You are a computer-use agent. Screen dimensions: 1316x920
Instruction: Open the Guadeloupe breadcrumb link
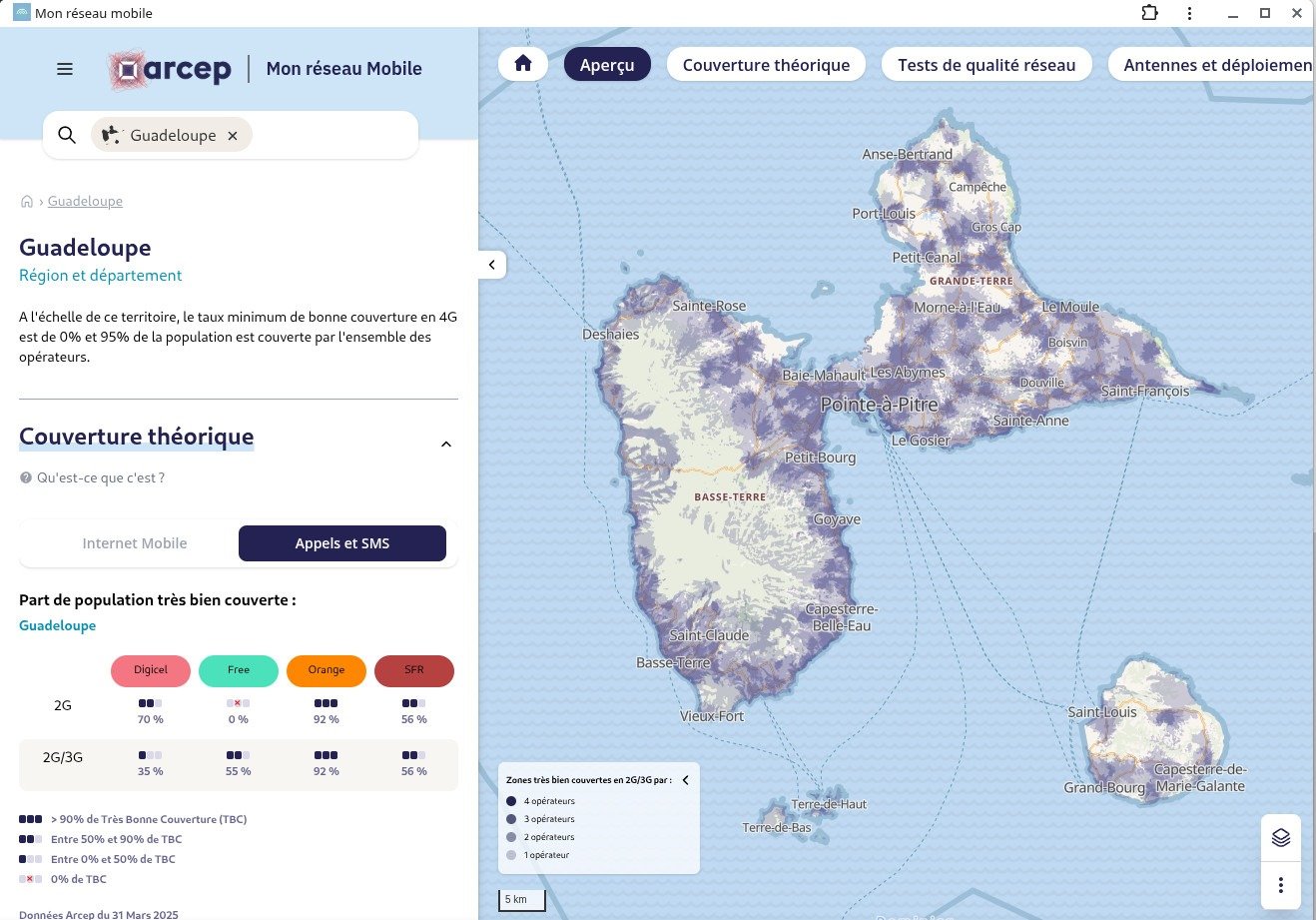(85, 201)
